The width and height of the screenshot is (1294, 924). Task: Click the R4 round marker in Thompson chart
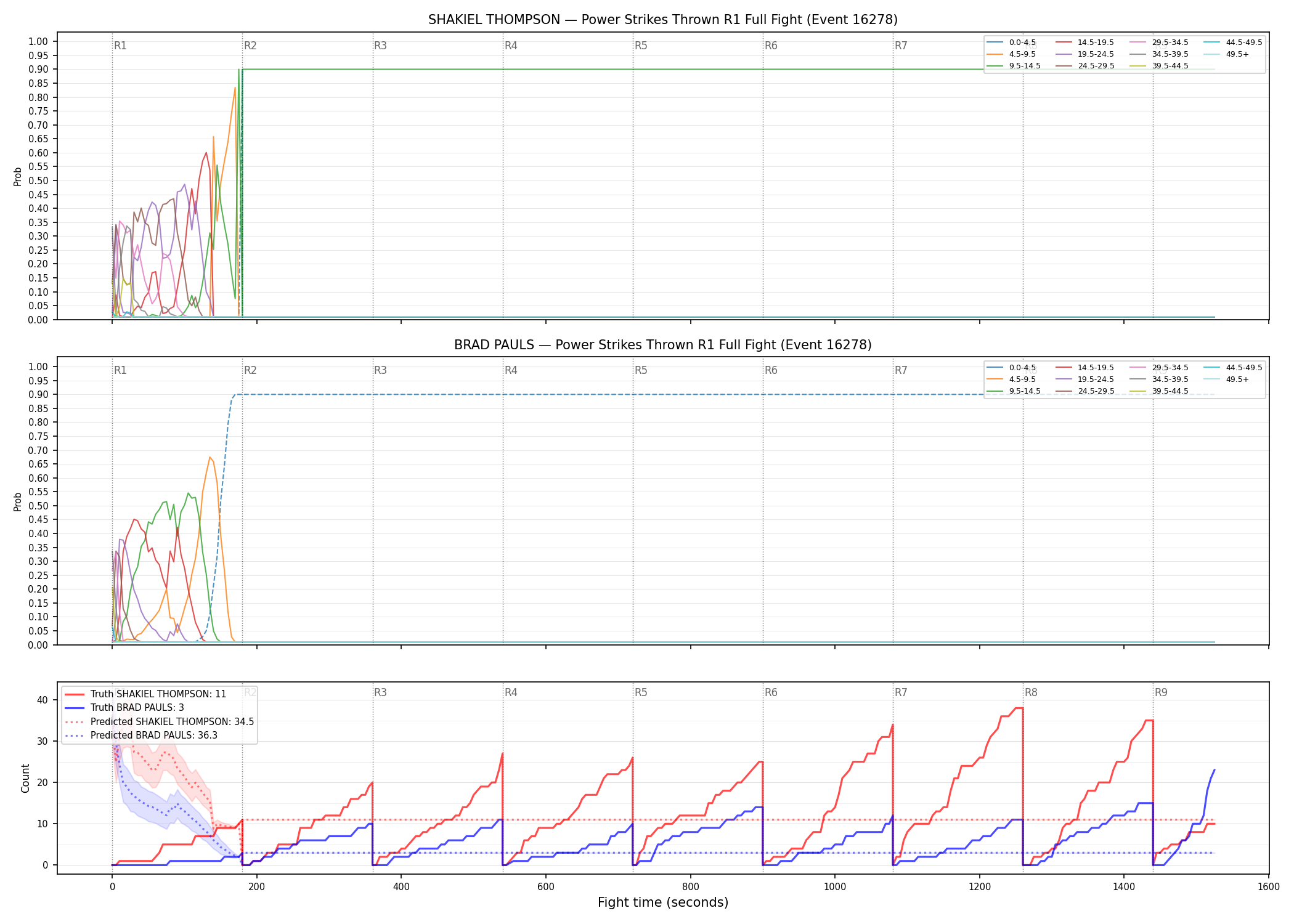[x=511, y=46]
